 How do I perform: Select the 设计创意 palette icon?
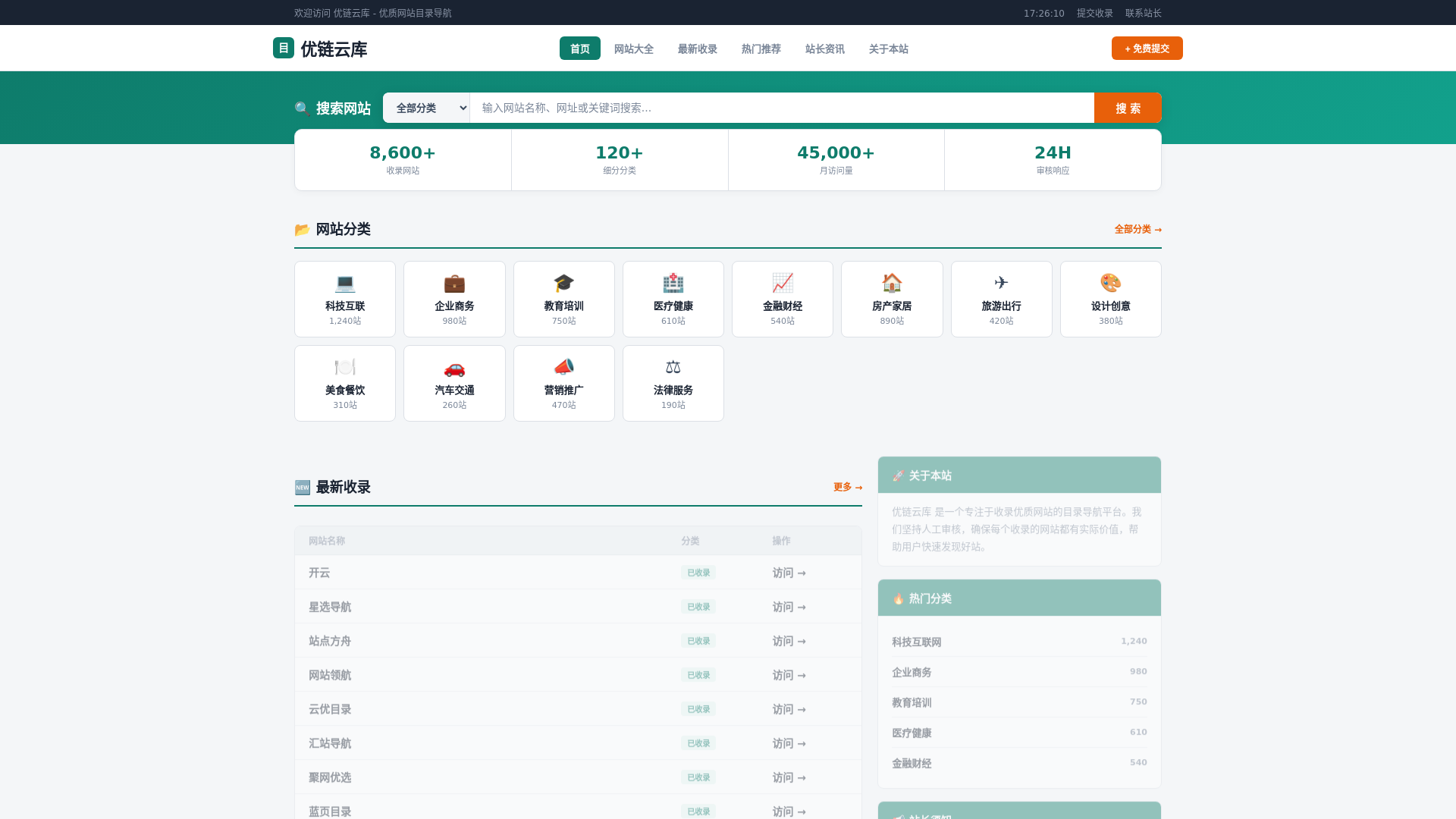pos(1111,283)
